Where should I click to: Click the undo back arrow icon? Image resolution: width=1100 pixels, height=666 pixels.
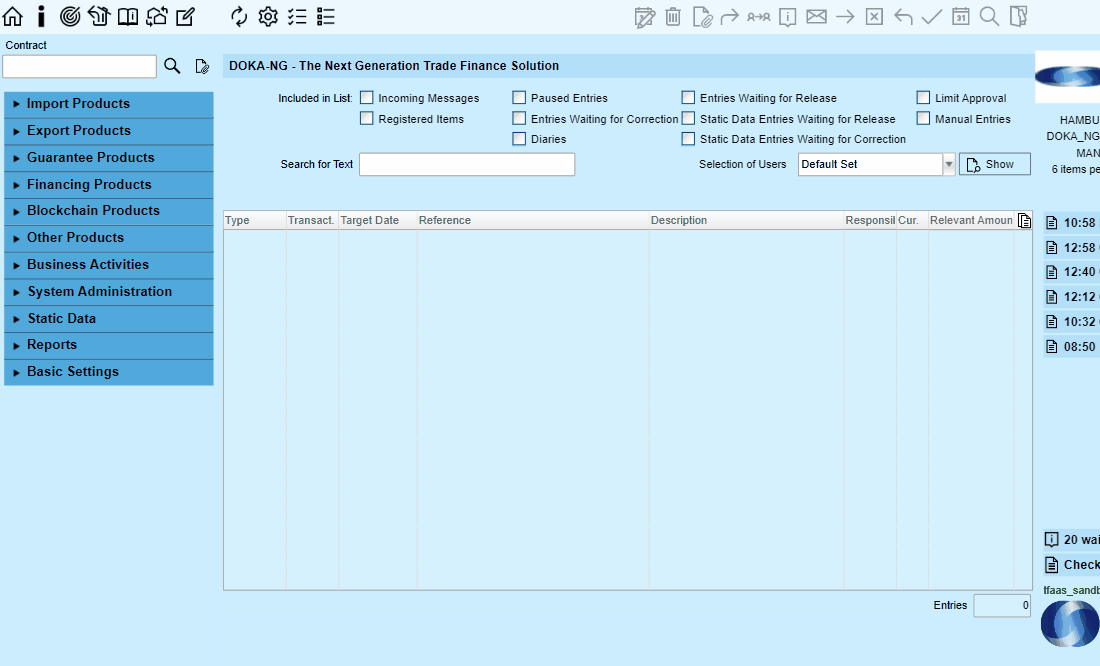(x=903, y=16)
